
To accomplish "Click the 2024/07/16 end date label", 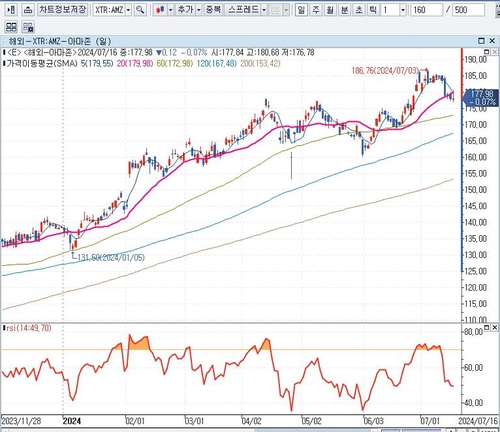I will point(478,421).
